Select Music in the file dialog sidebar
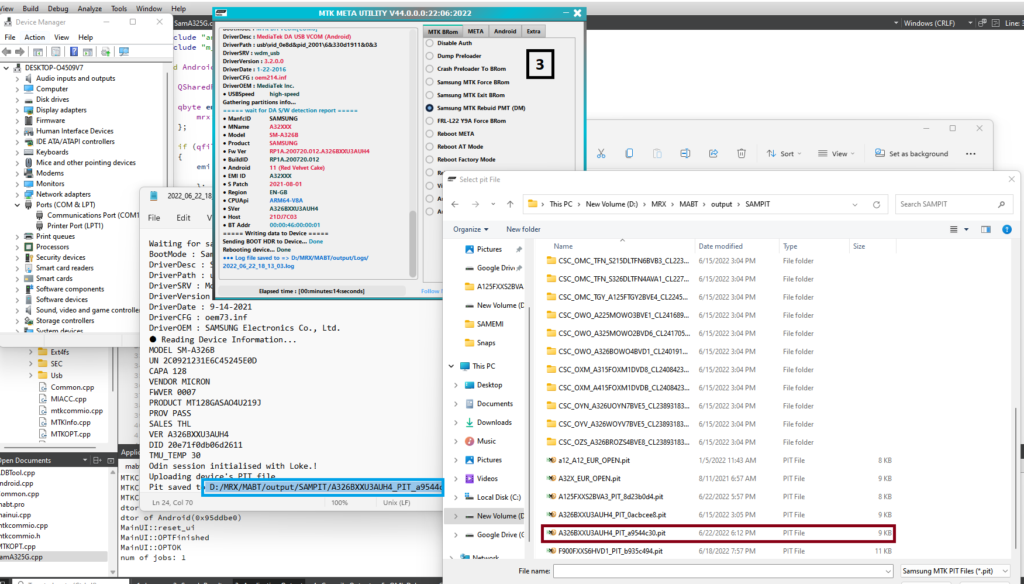Screen dimensions: 1024x584 486,441
